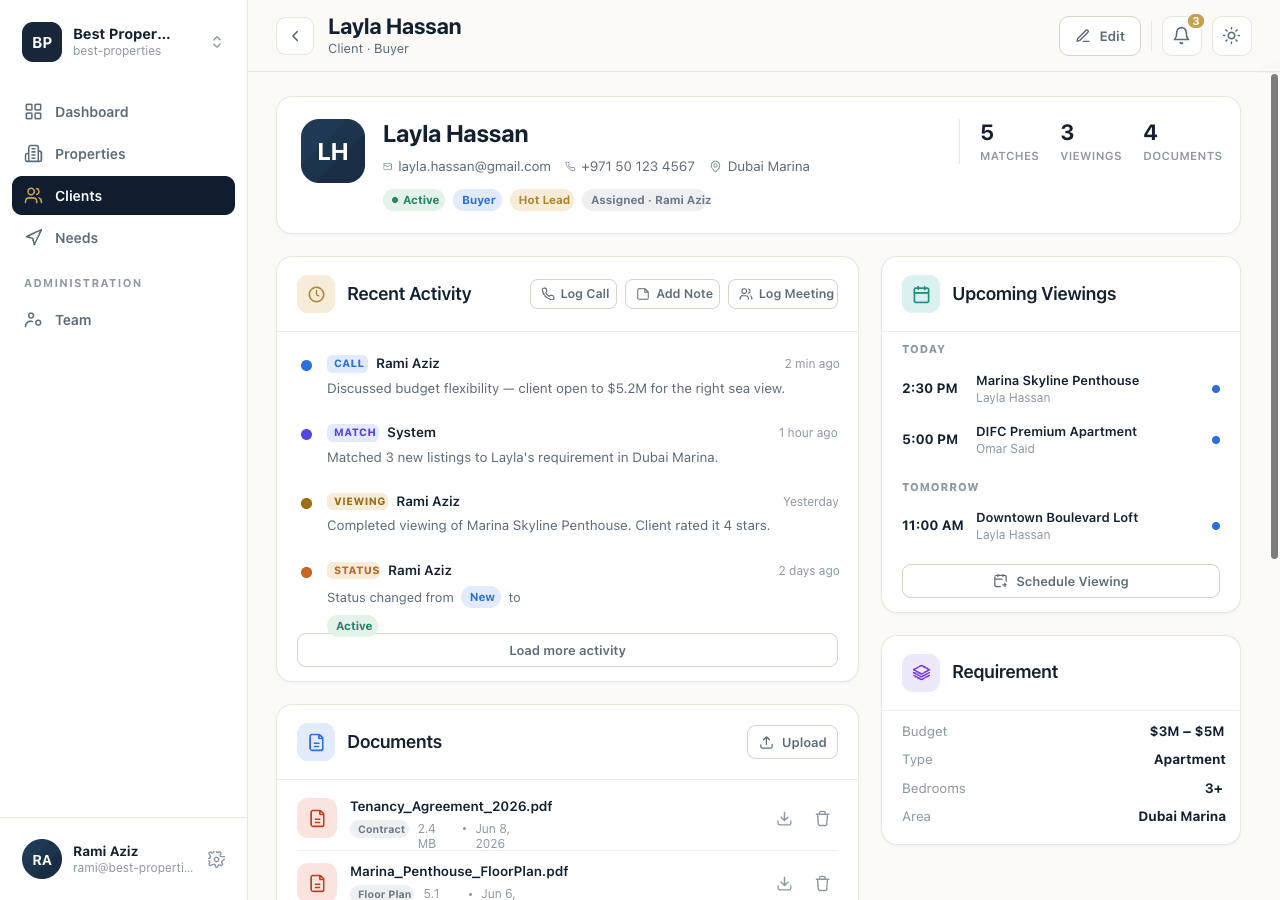Viewport: 1280px width, 900px height.
Task: Click budget value $3M – $5M
Action: [1186, 731]
